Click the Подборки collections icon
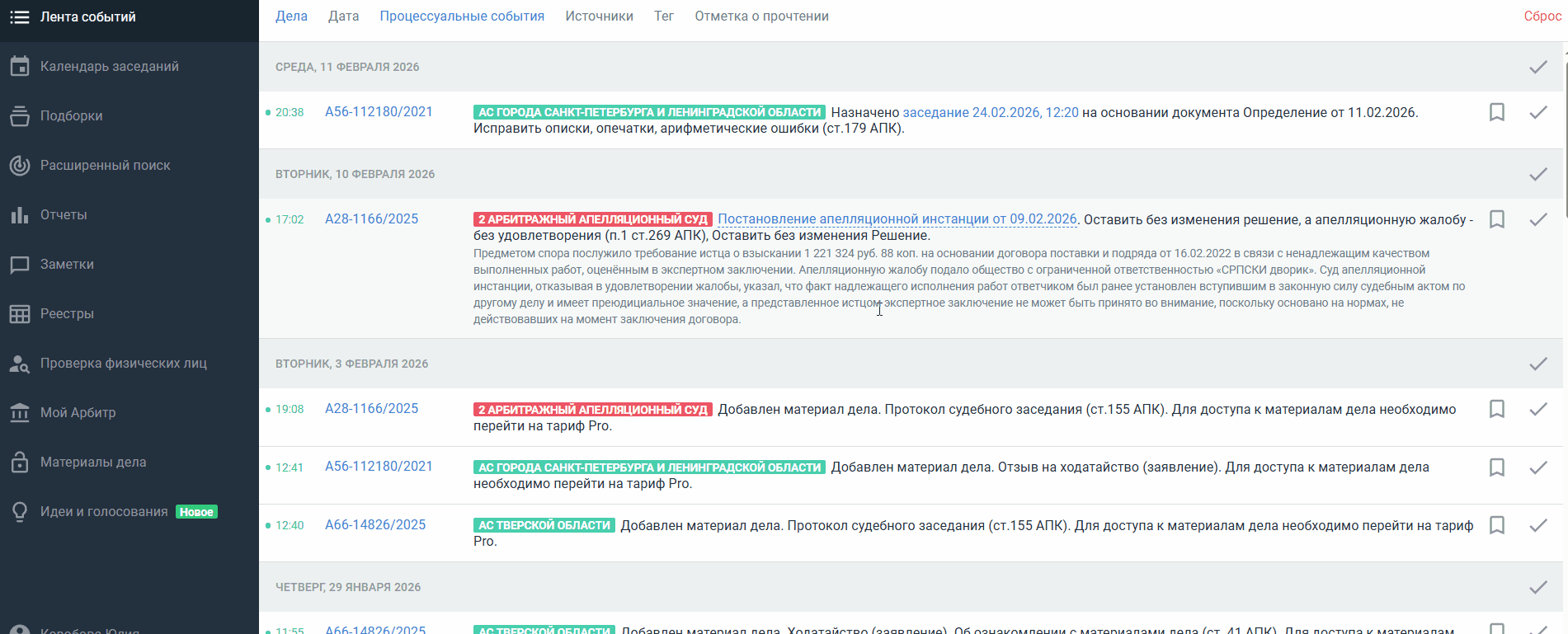Viewport: 1568px width, 634px height. (x=20, y=116)
